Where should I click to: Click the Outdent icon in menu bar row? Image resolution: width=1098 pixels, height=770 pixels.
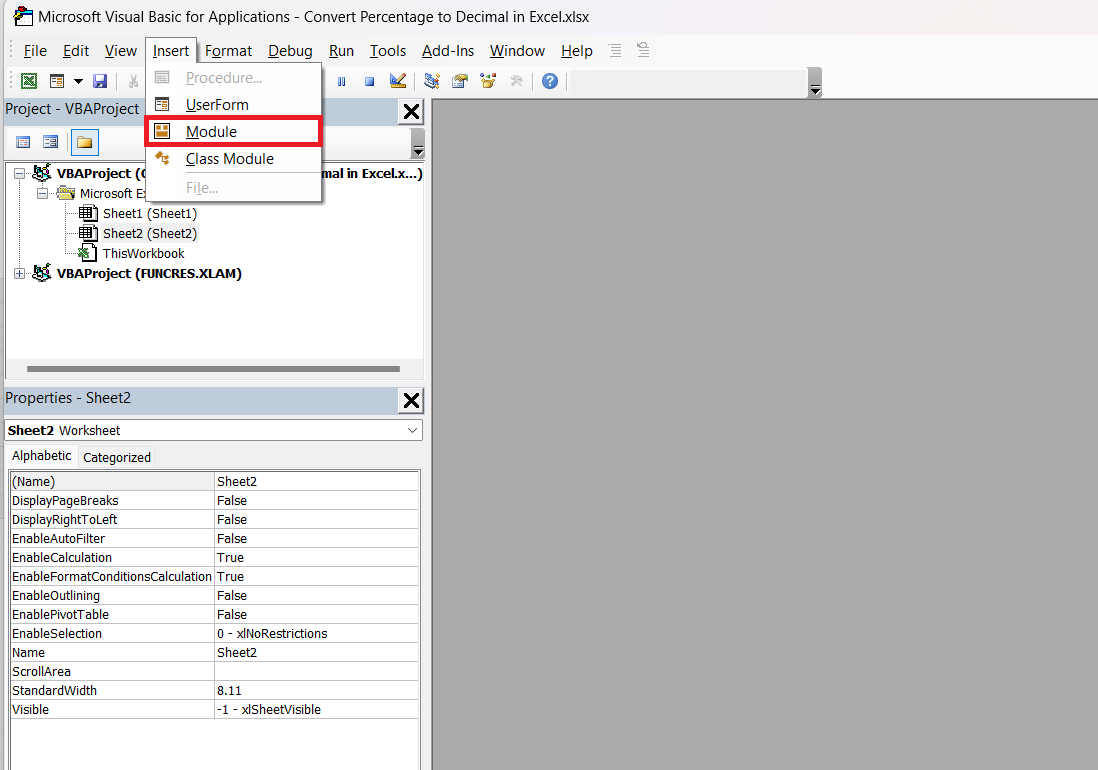pos(643,50)
